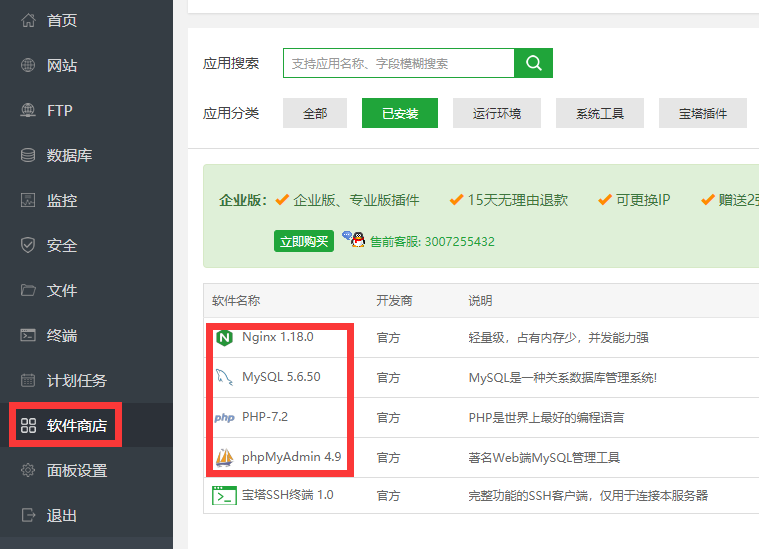This screenshot has height=549, width=759.
Task: Click the shield icon beside 安全
Action: [x=28, y=245]
